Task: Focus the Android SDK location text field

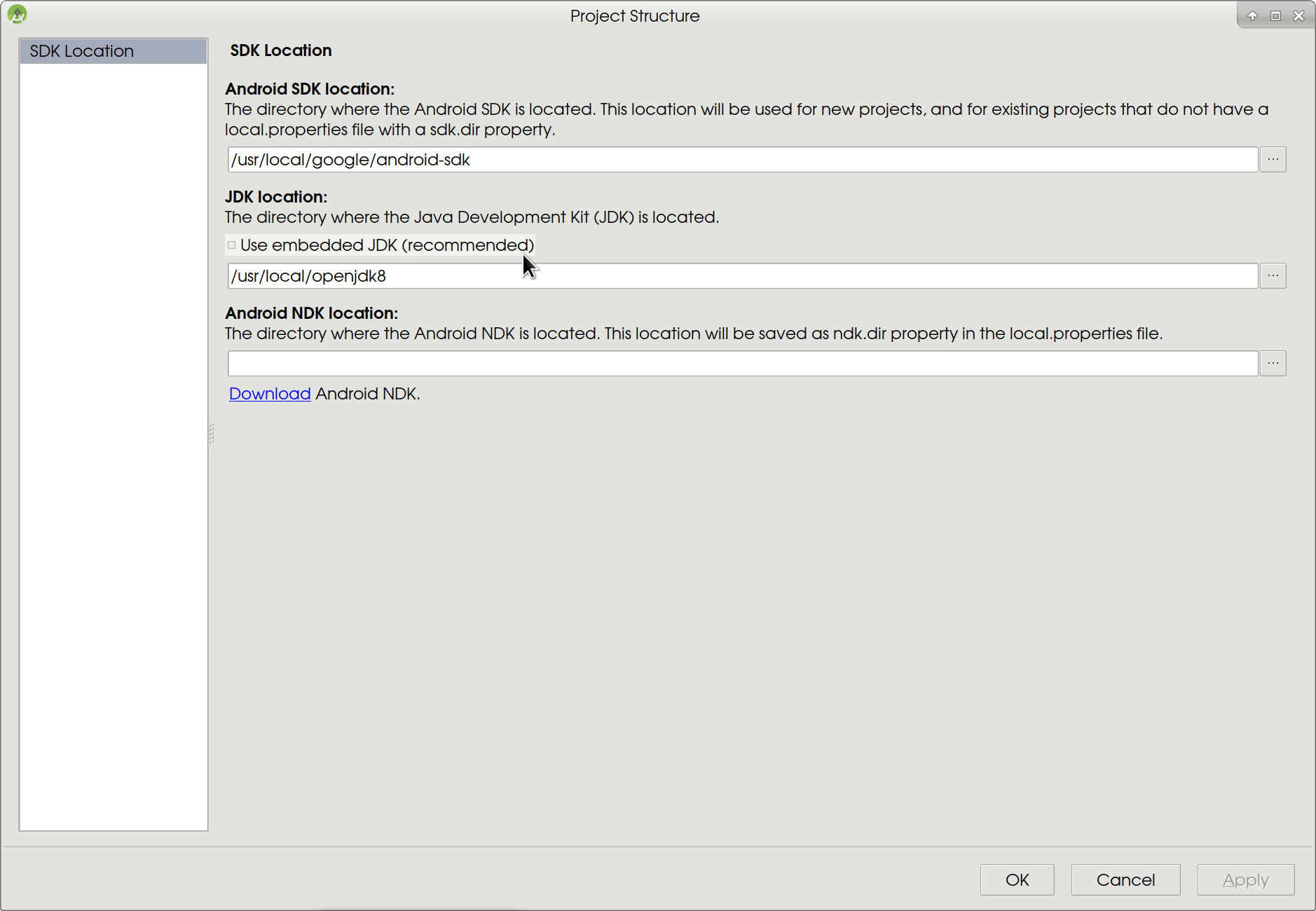Action: coord(631,159)
